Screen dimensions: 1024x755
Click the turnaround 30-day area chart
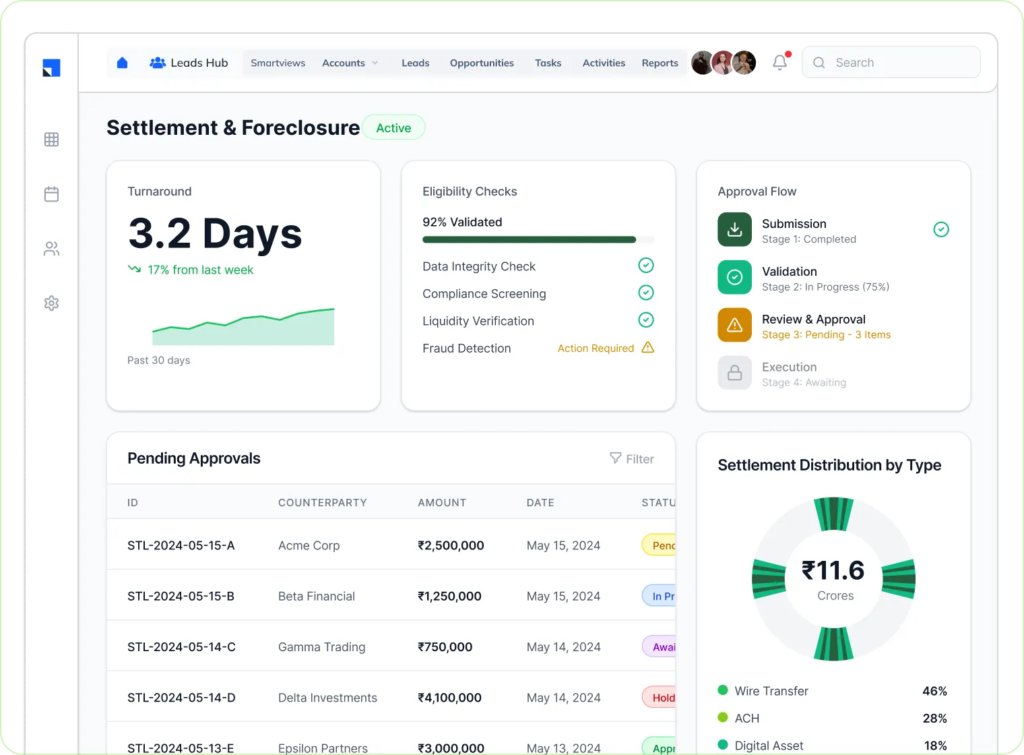pos(243,326)
